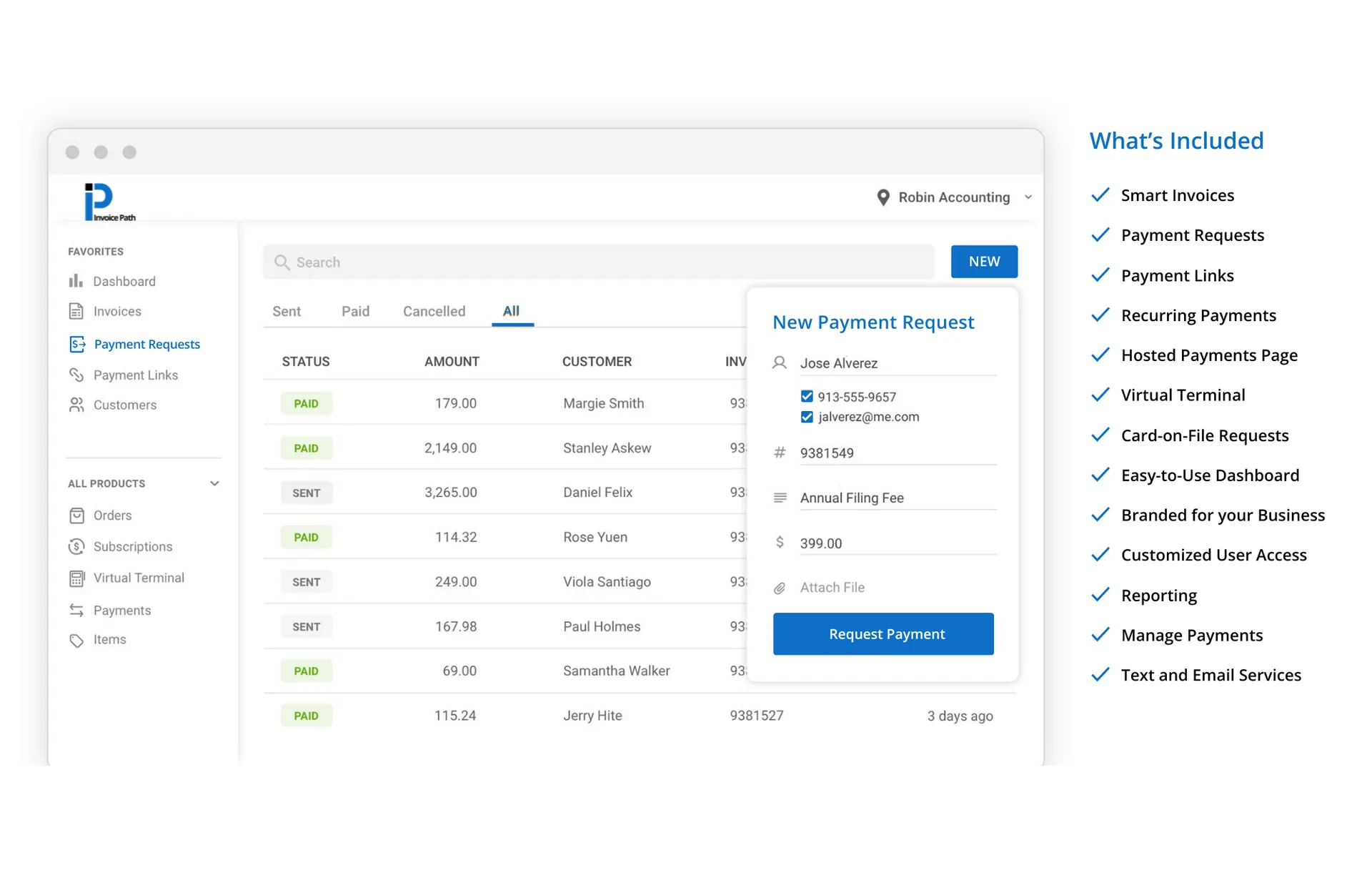Uncheck the 913-555-9657 phone checkbox

(807, 396)
